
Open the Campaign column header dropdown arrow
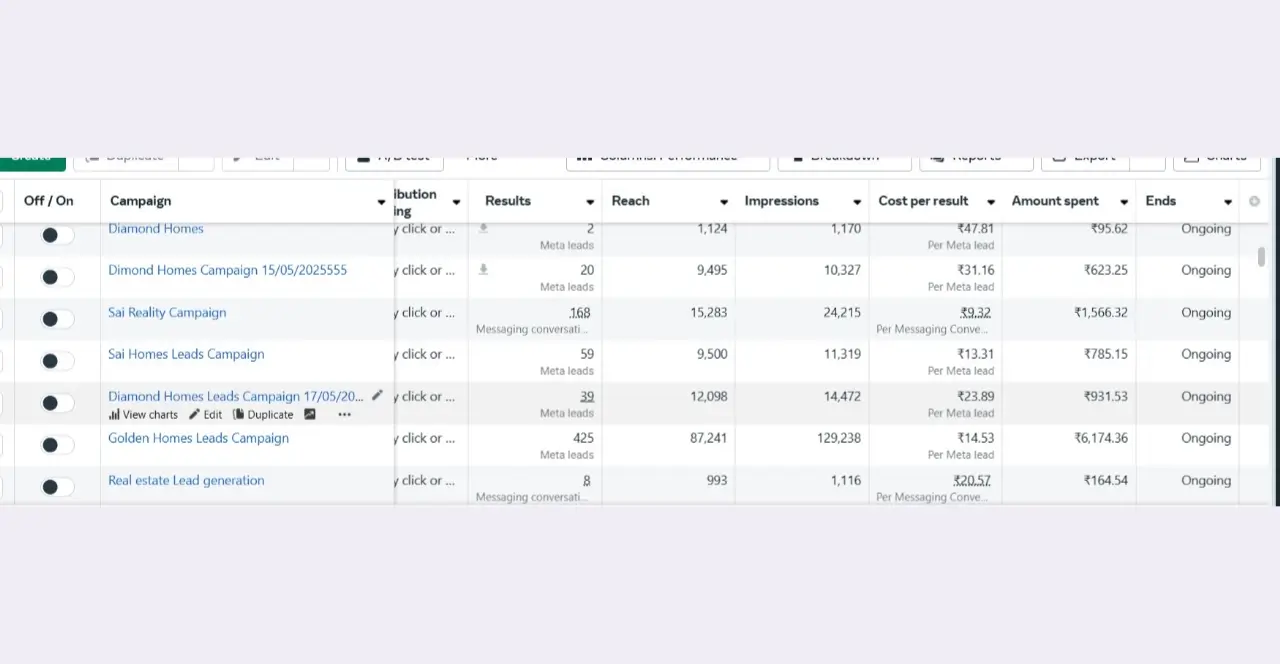tap(381, 202)
